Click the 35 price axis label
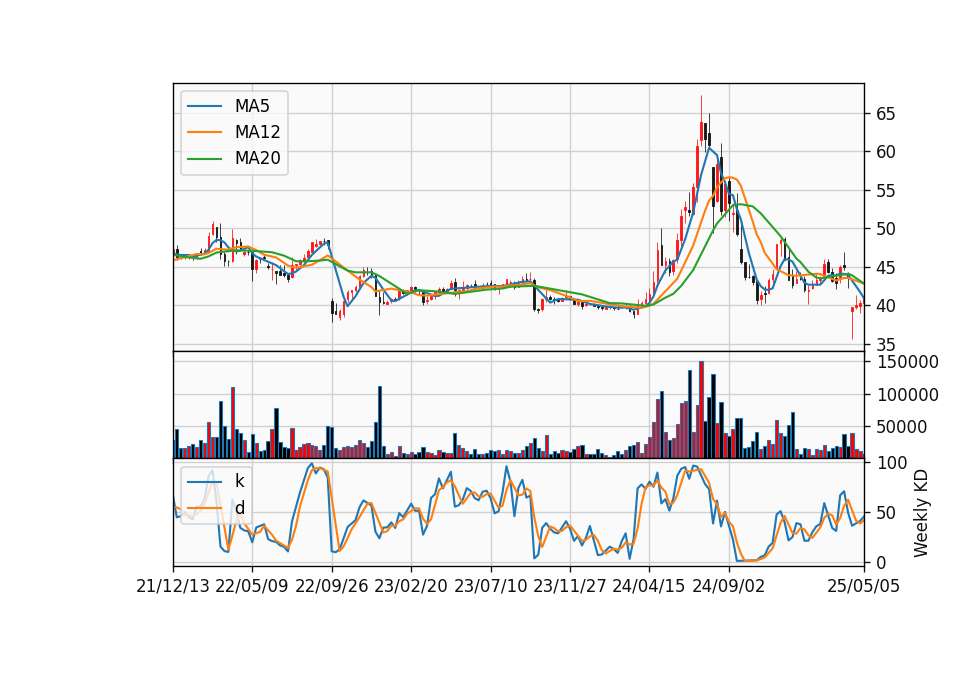960x690 pixels. (886, 345)
